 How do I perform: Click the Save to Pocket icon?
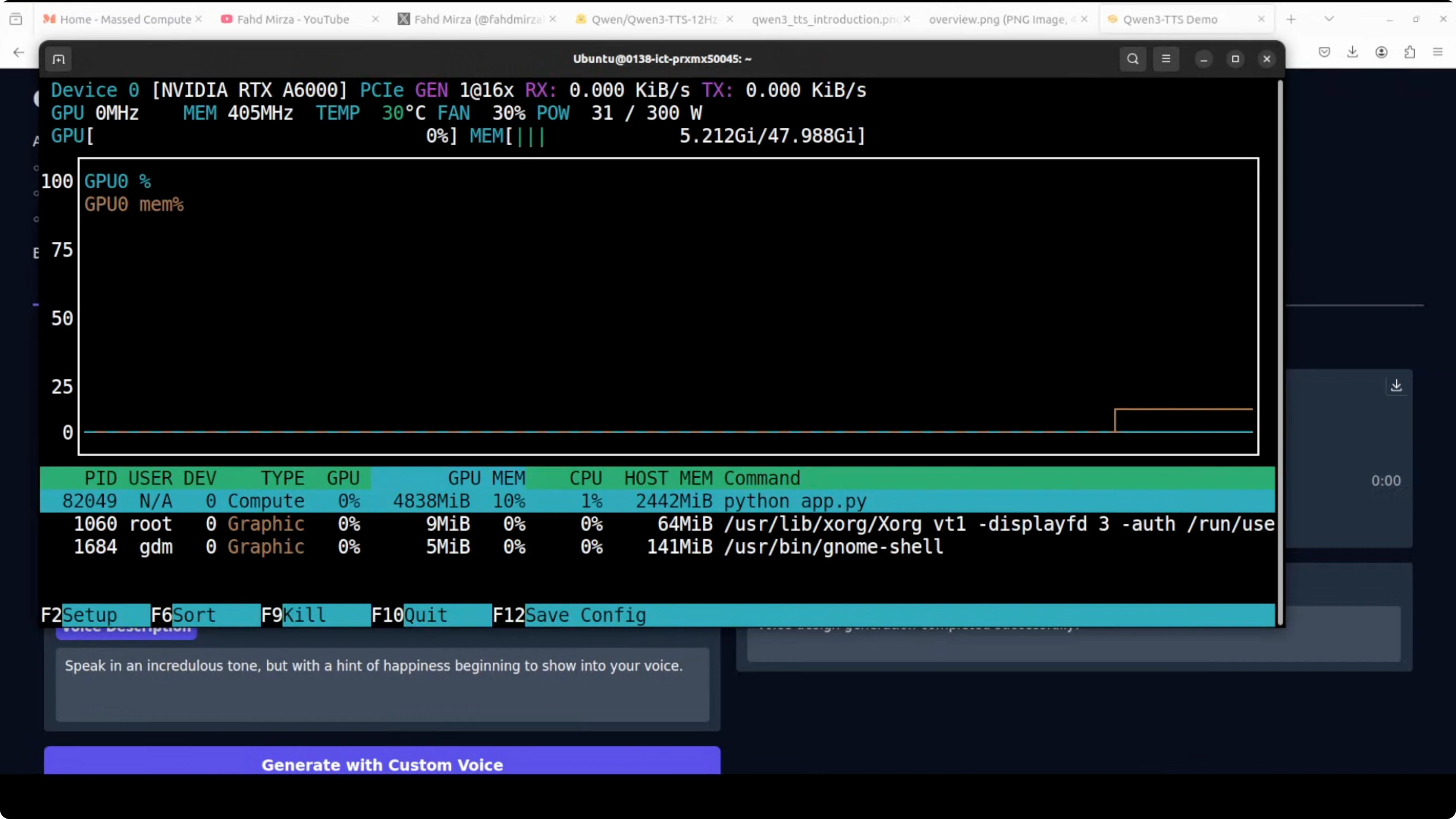click(1324, 52)
